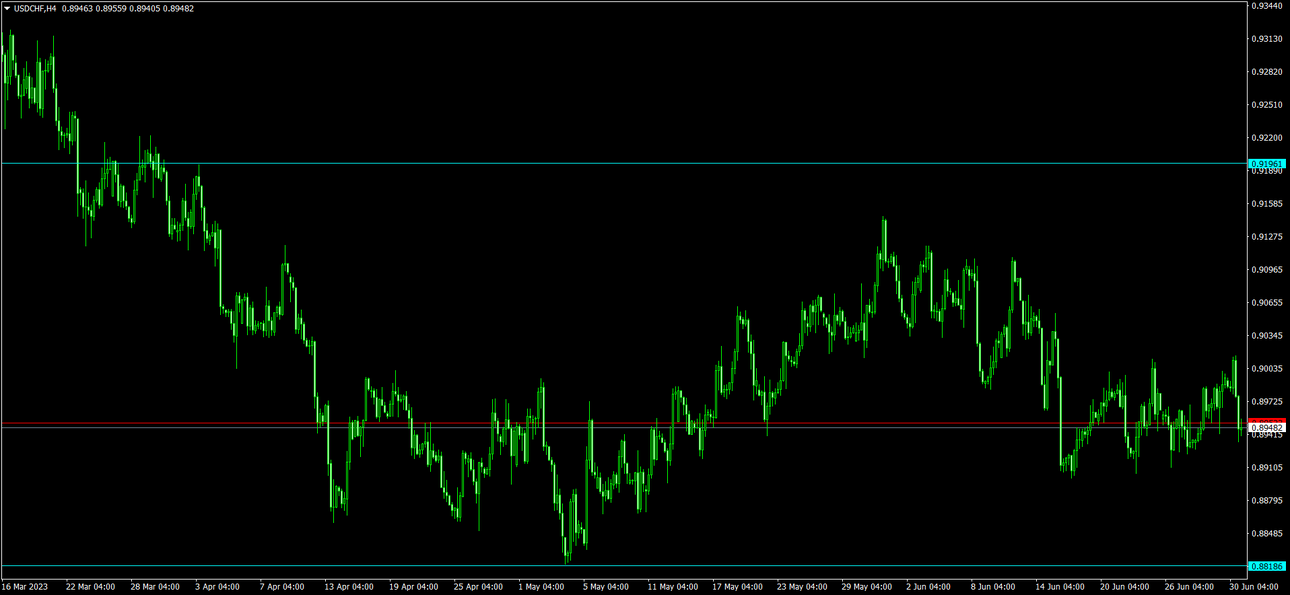This screenshot has height=595, width=1290.
Task: Click the 0.90345 price scale label
Action: [x=1267, y=336]
